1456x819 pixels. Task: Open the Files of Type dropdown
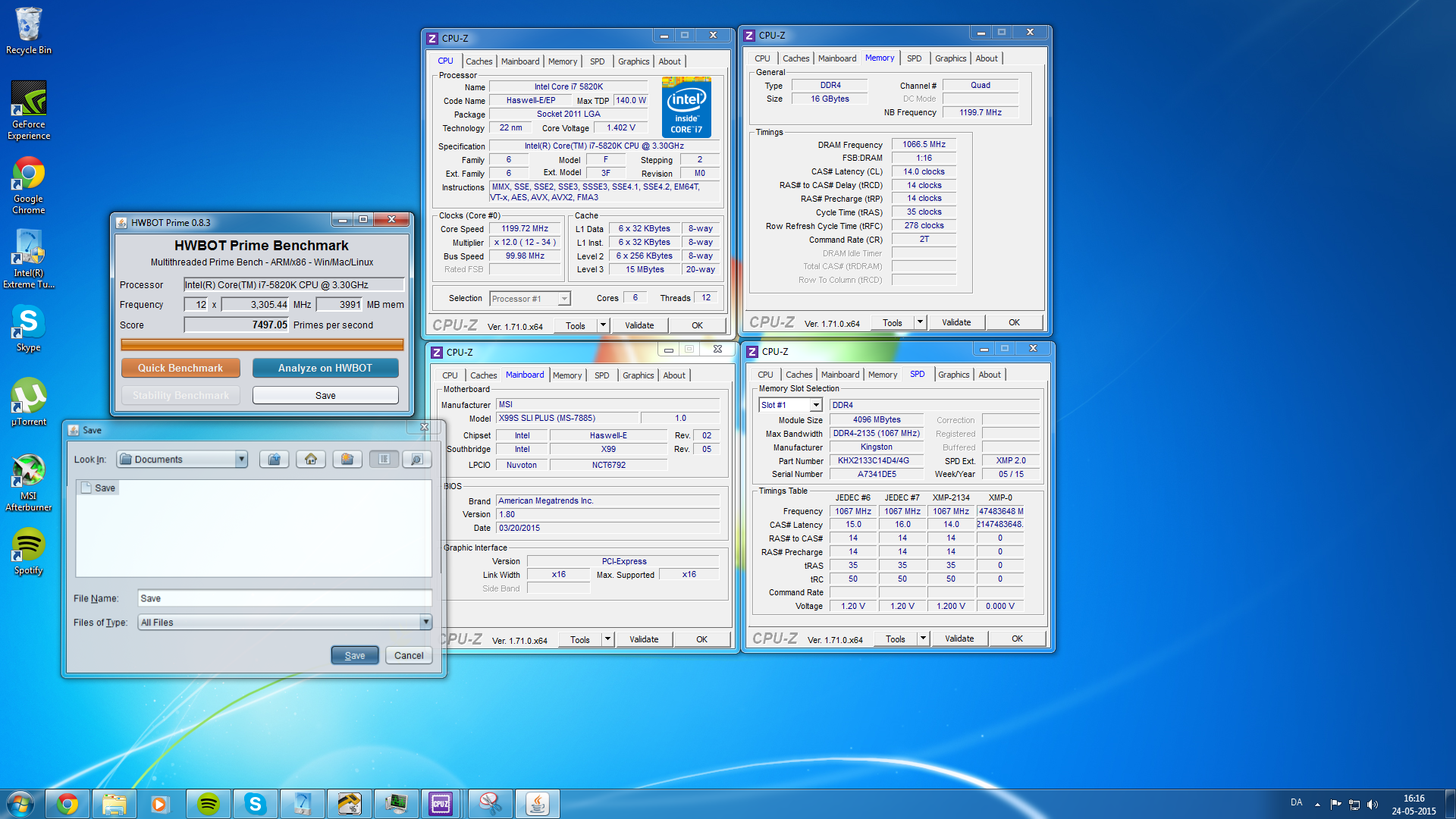coord(425,622)
